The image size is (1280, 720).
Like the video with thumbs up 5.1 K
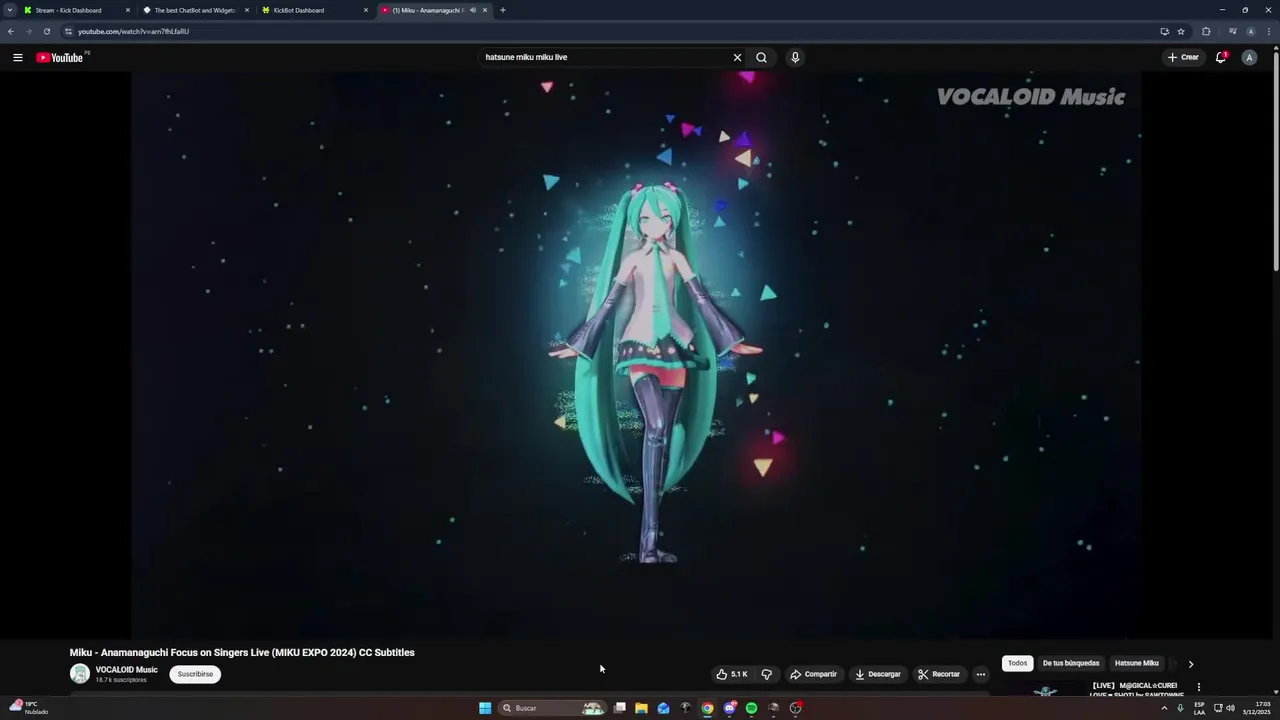(732, 674)
